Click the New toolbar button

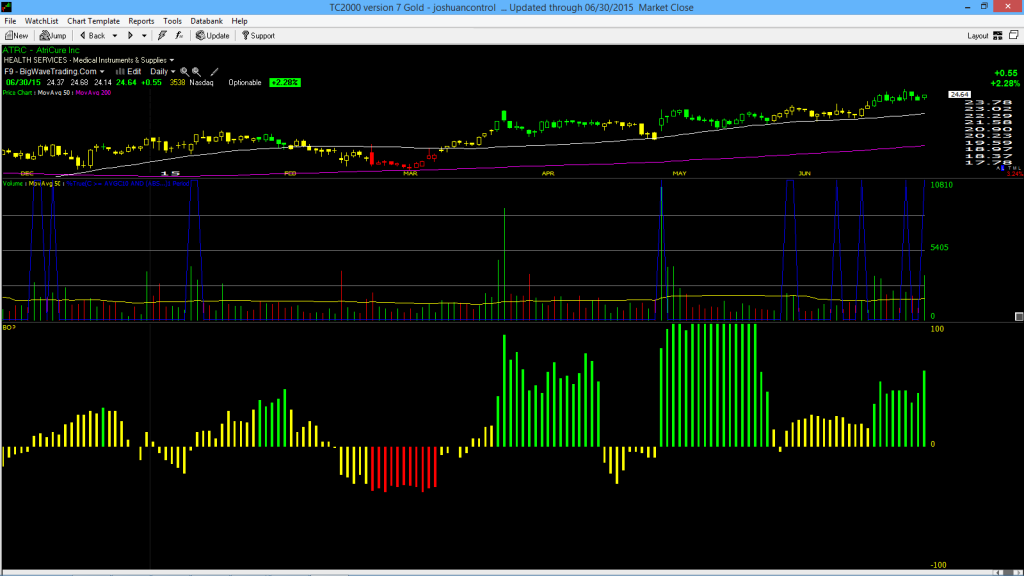click(x=16, y=35)
